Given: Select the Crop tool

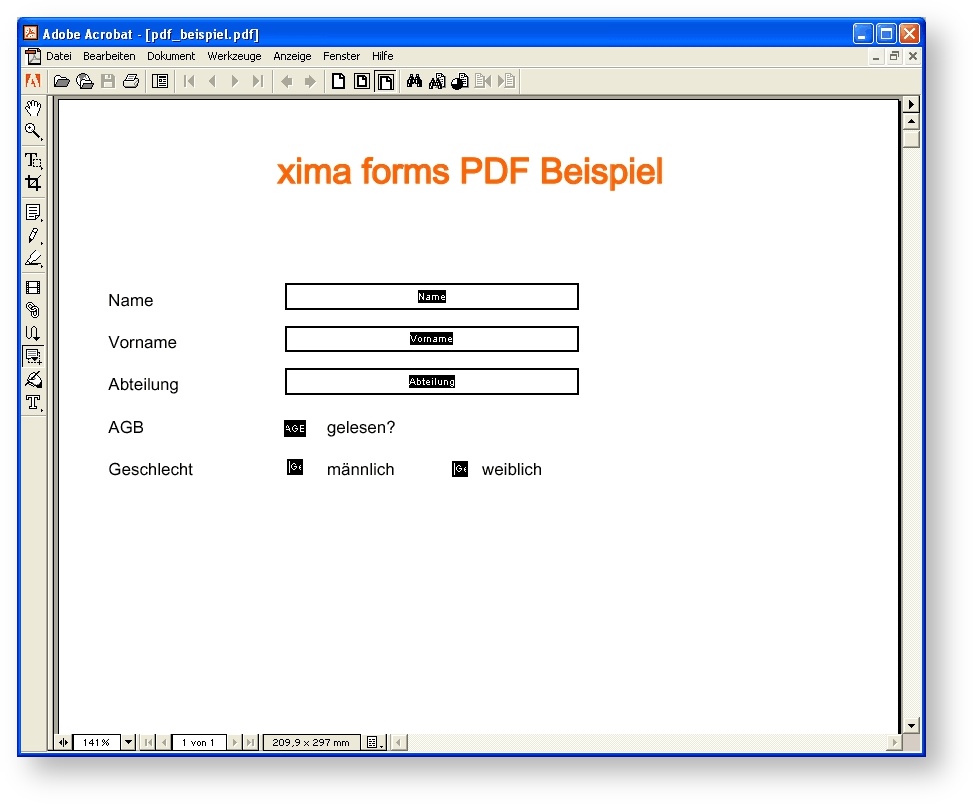Looking at the screenshot, I should click(x=33, y=183).
